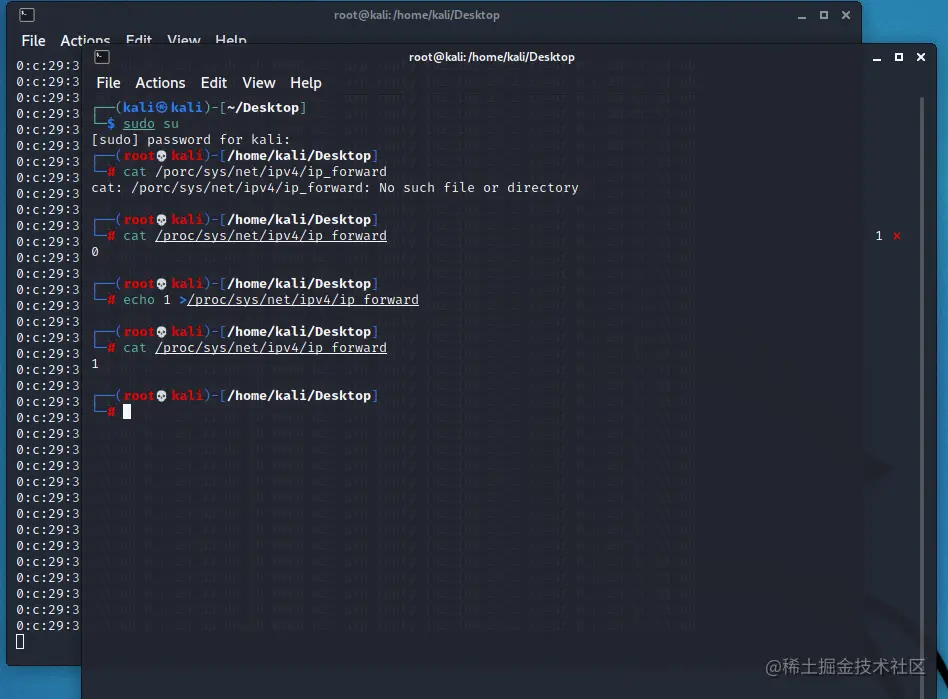
Task: Open the View menu in front terminal
Action: coord(259,83)
